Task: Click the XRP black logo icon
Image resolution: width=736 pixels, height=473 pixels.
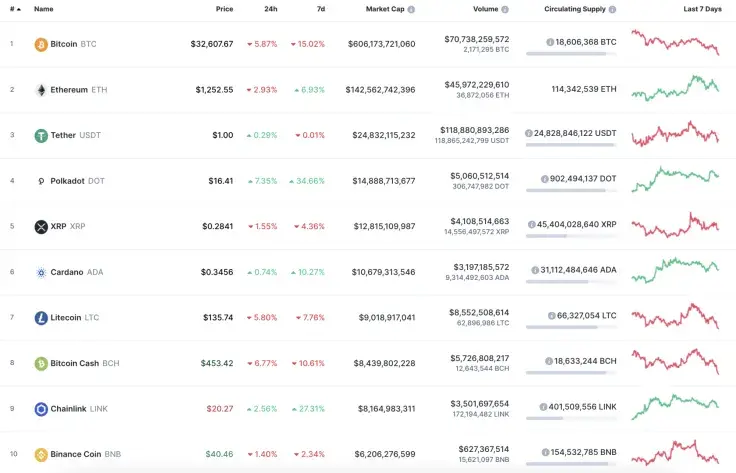Action: (41, 227)
